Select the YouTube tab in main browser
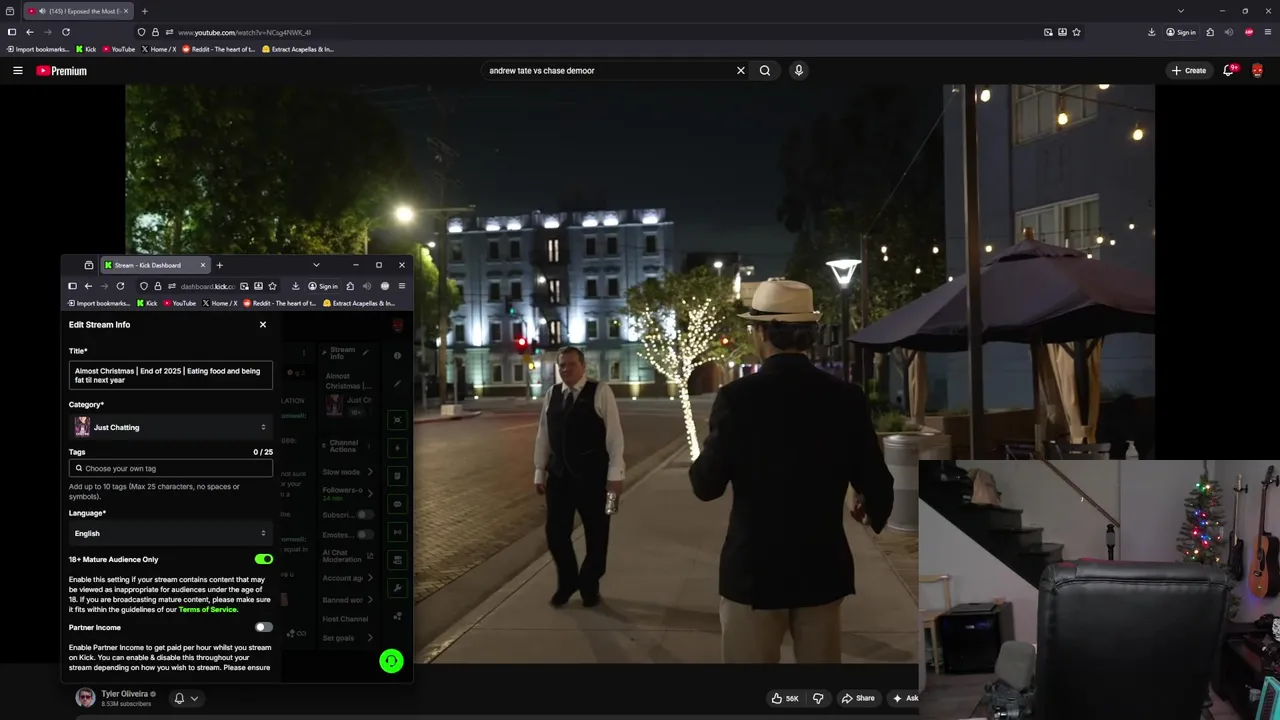1280x720 pixels. point(78,11)
